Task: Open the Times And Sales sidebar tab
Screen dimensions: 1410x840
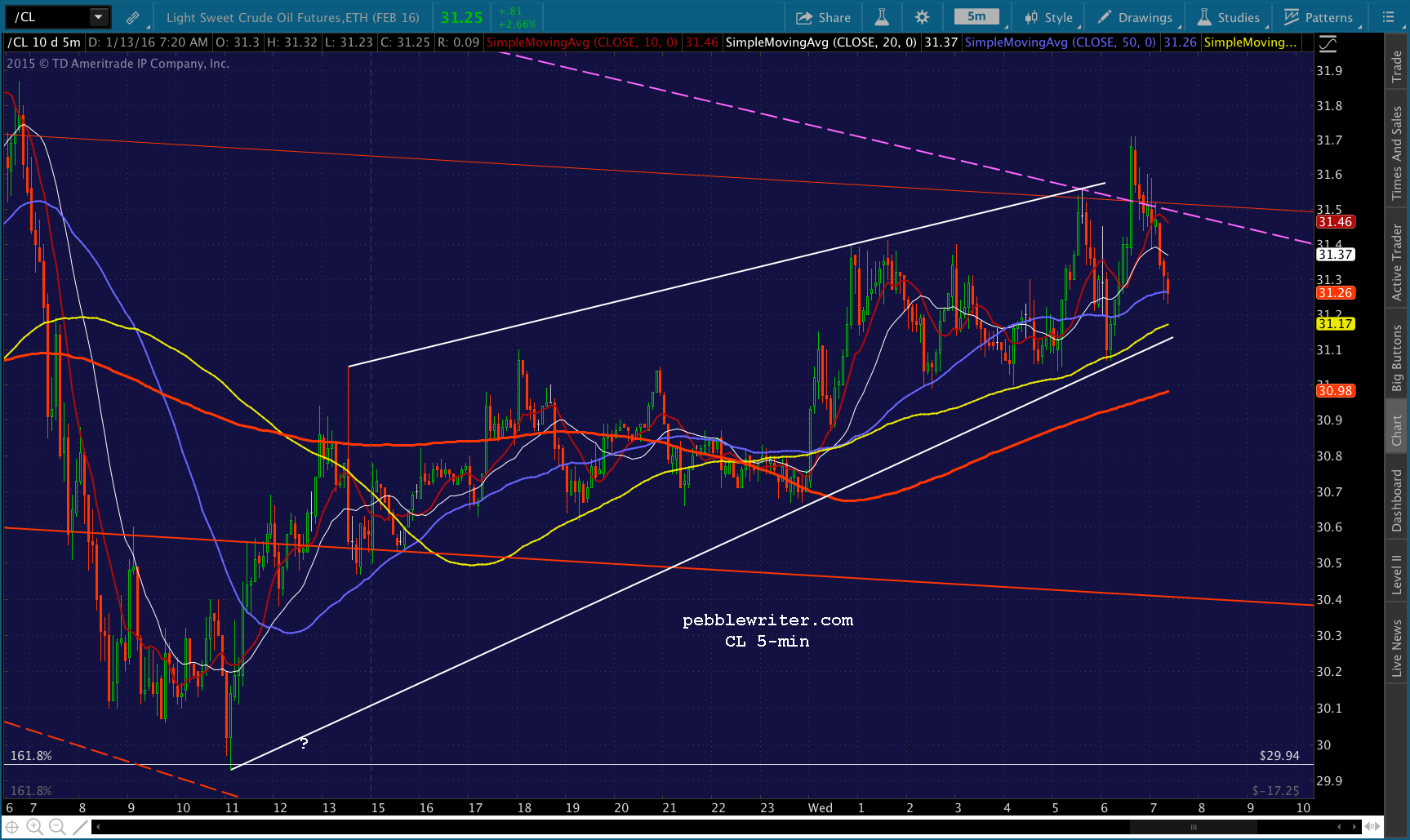Action: coord(1397,153)
